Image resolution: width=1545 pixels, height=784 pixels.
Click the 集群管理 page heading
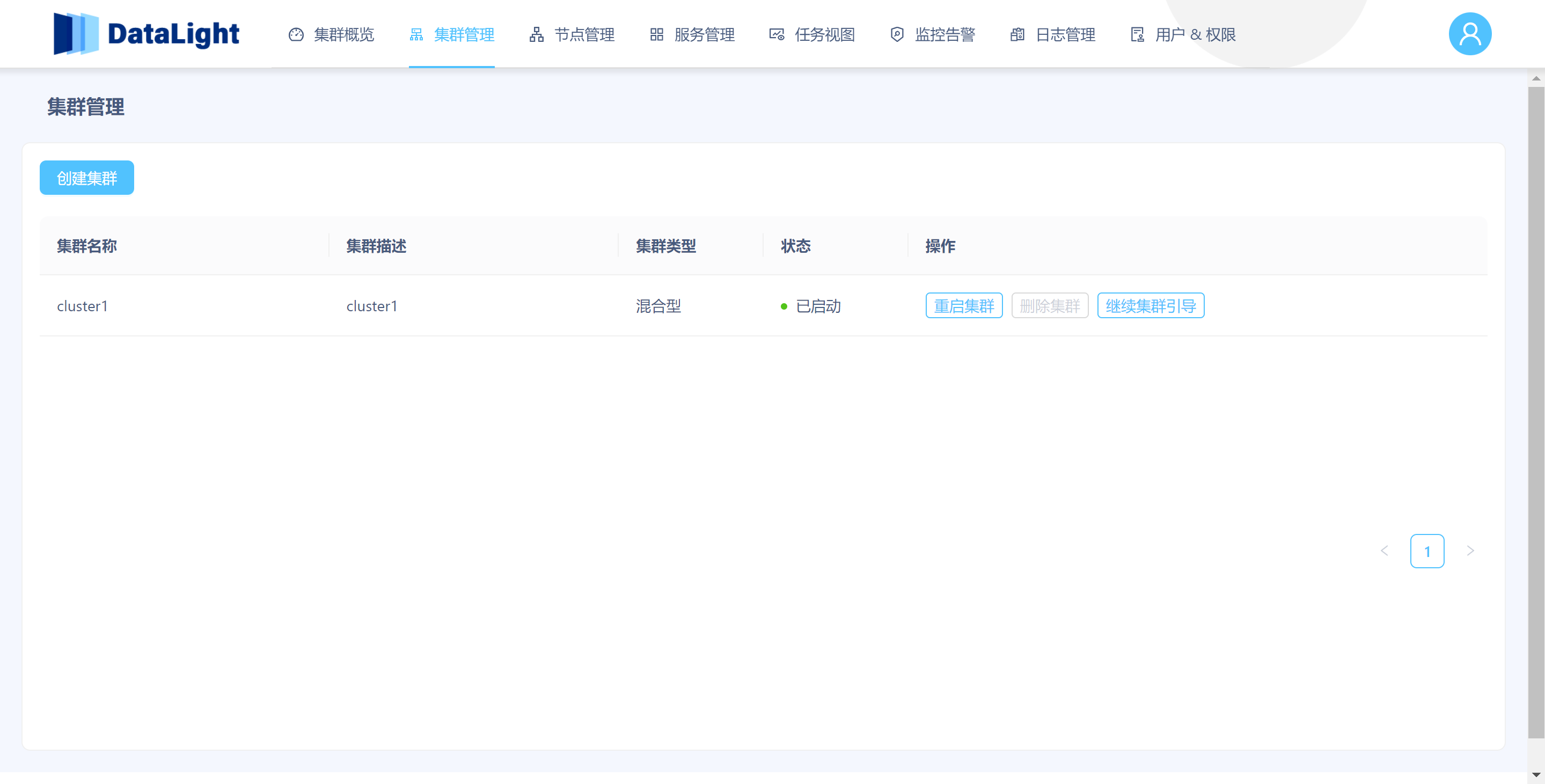coord(86,107)
